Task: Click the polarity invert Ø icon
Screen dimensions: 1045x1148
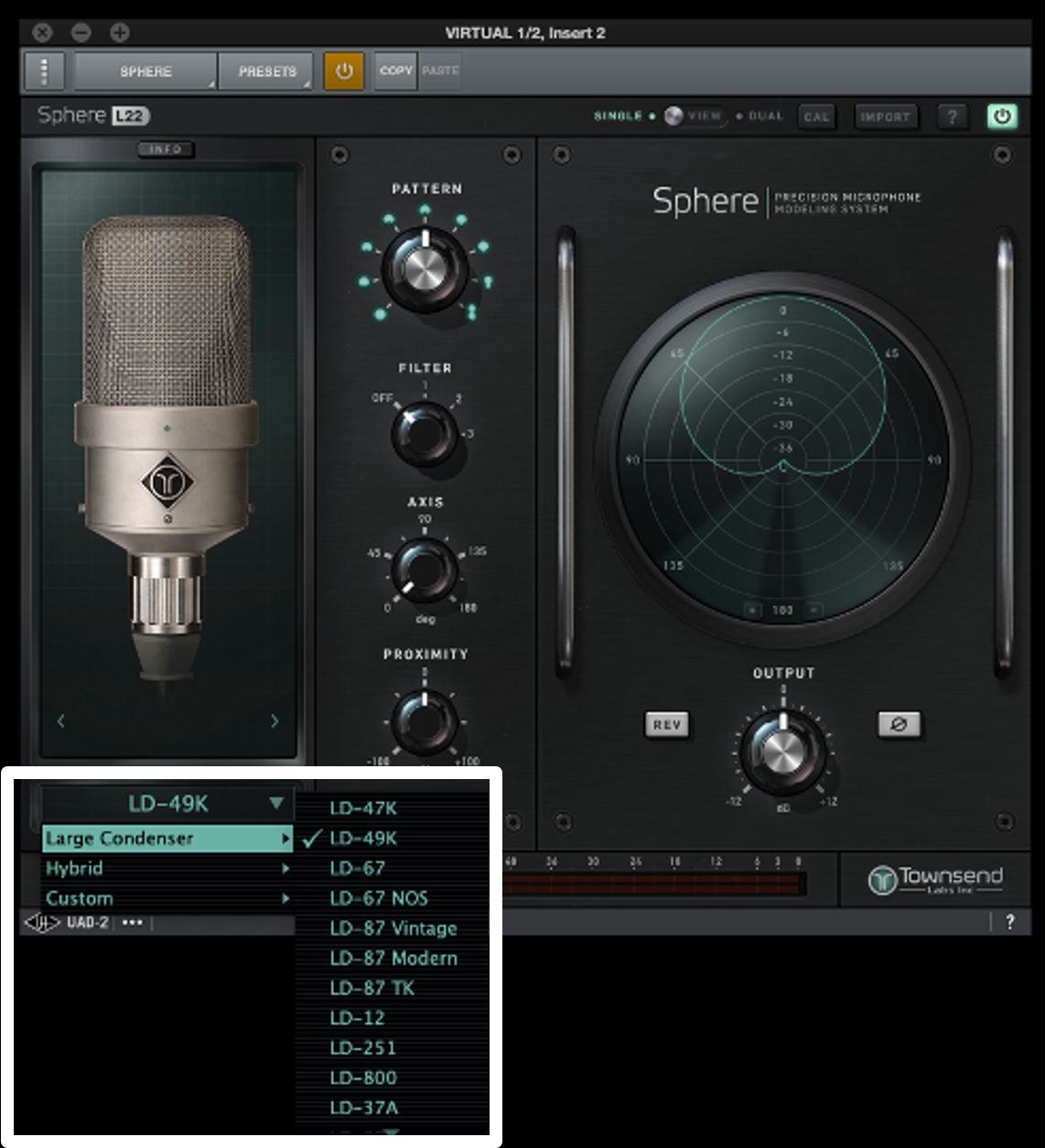Action: click(x=899, y=724)
